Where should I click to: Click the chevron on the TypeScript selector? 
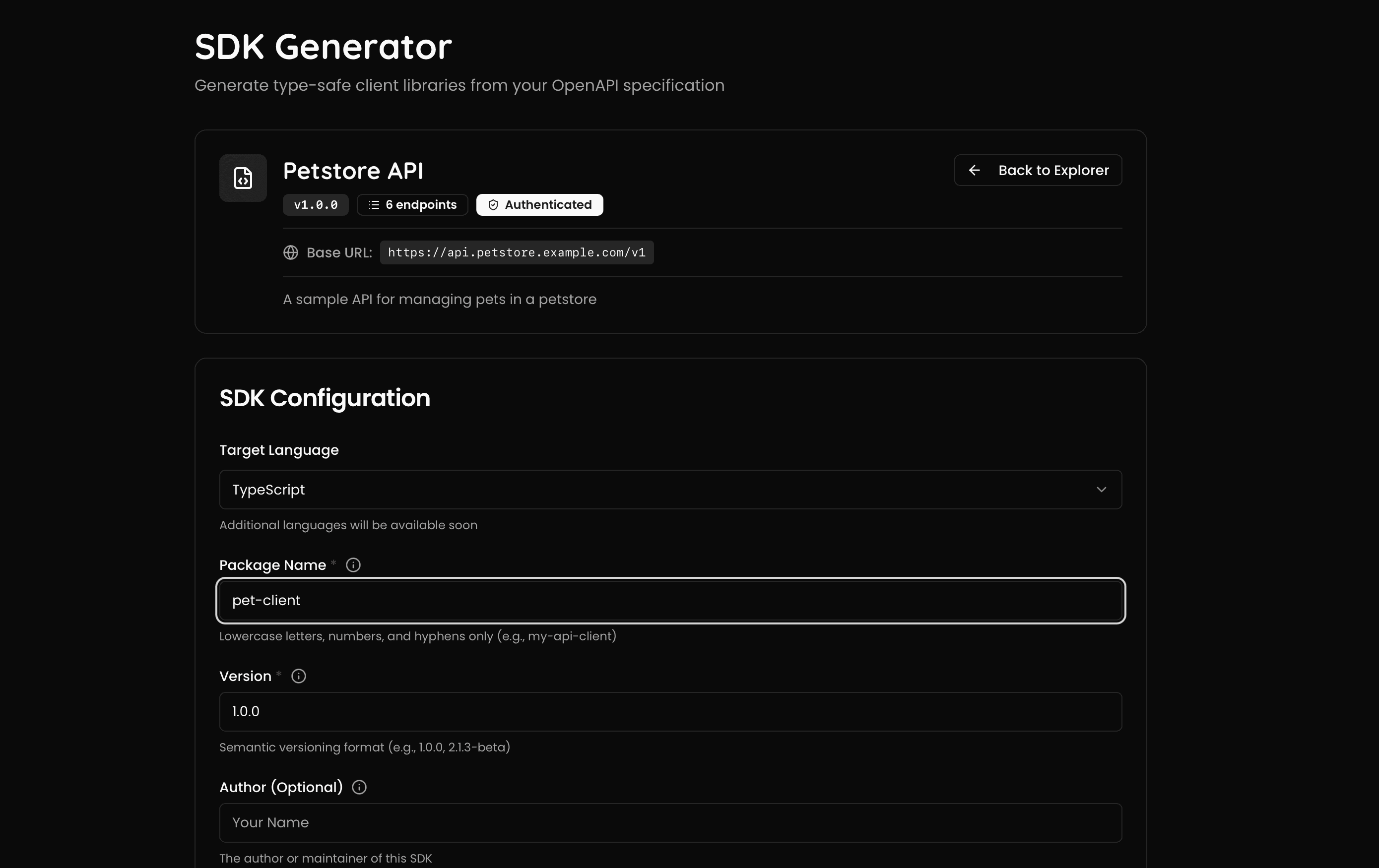coord(1103,490)
